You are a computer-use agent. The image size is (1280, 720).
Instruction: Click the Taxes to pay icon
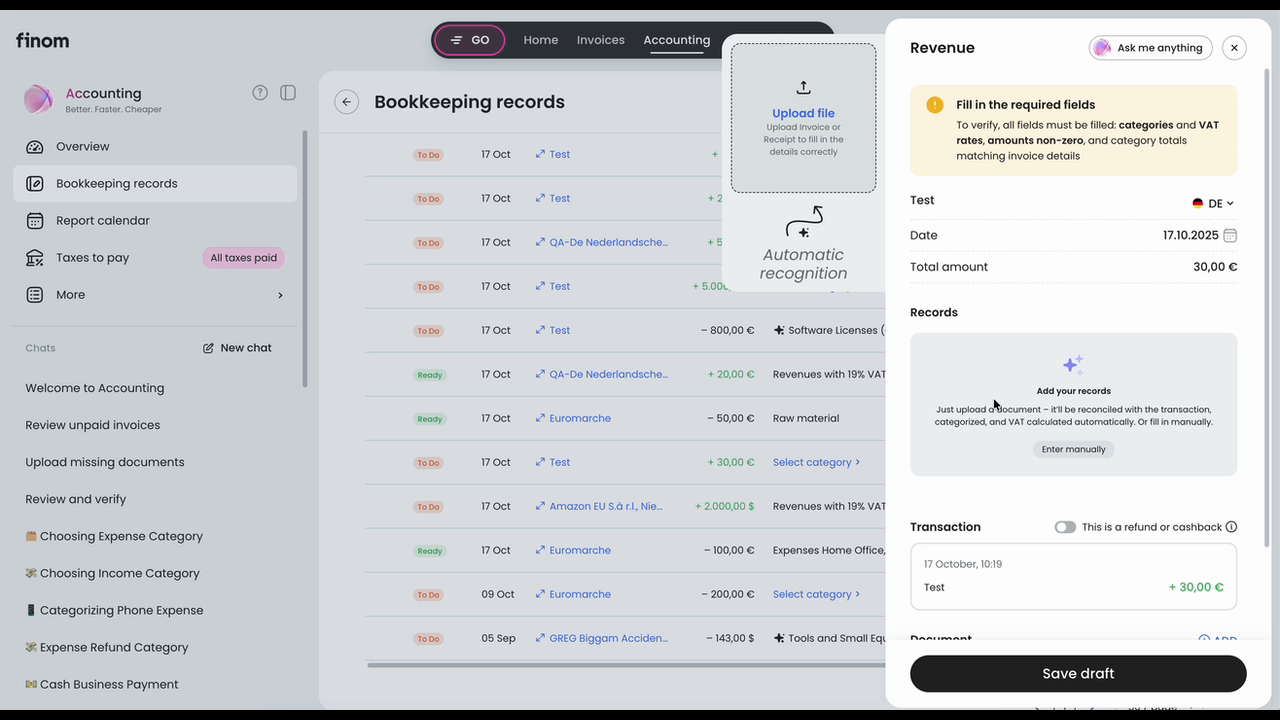point(35,258)
